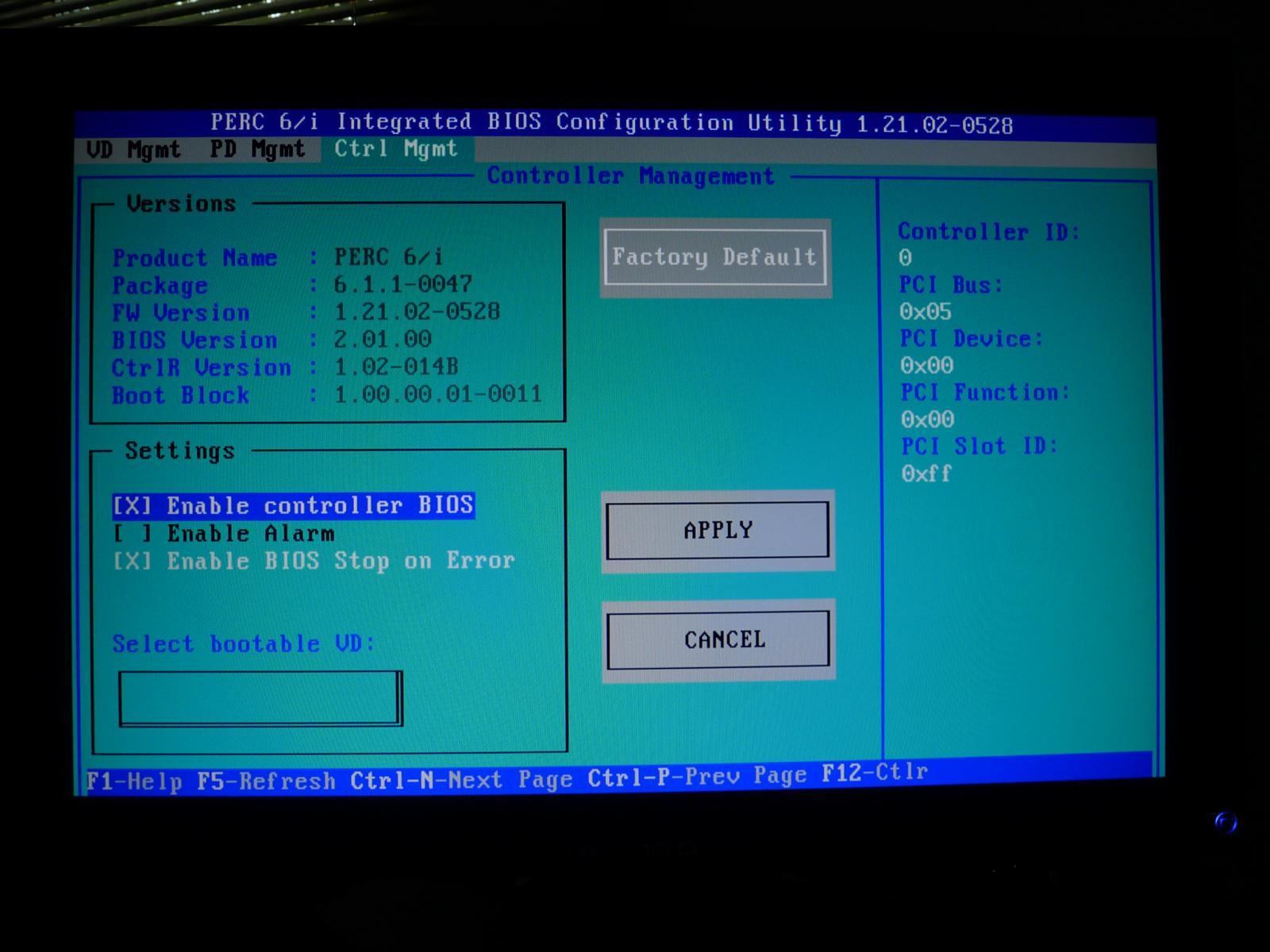Click the Settings panel title

180,451
